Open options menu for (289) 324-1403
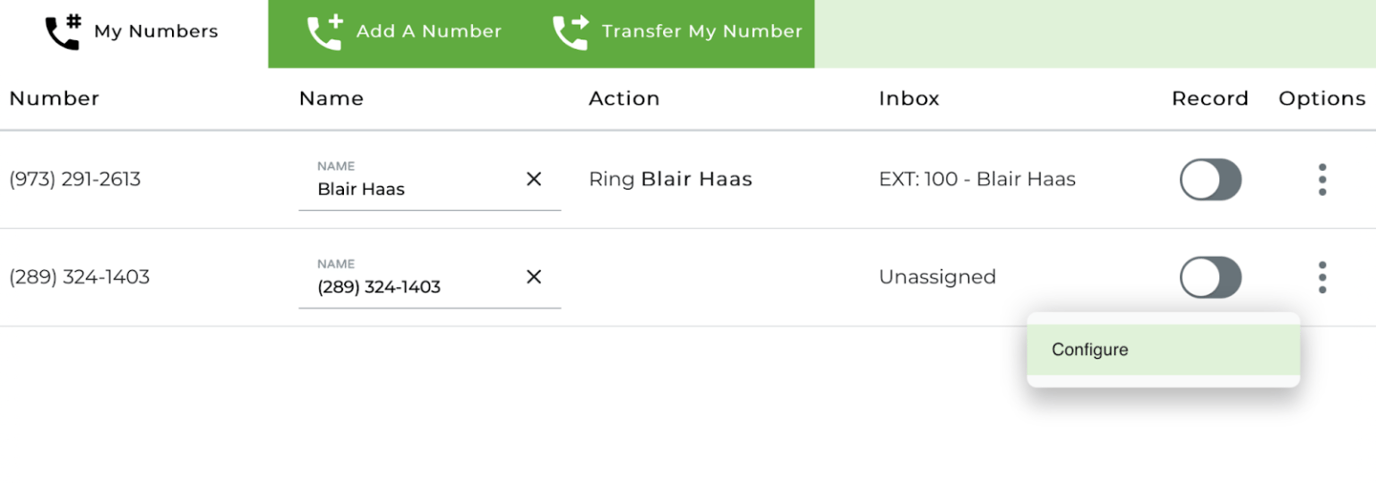The image size is (1376, 483). point(1322,277)
